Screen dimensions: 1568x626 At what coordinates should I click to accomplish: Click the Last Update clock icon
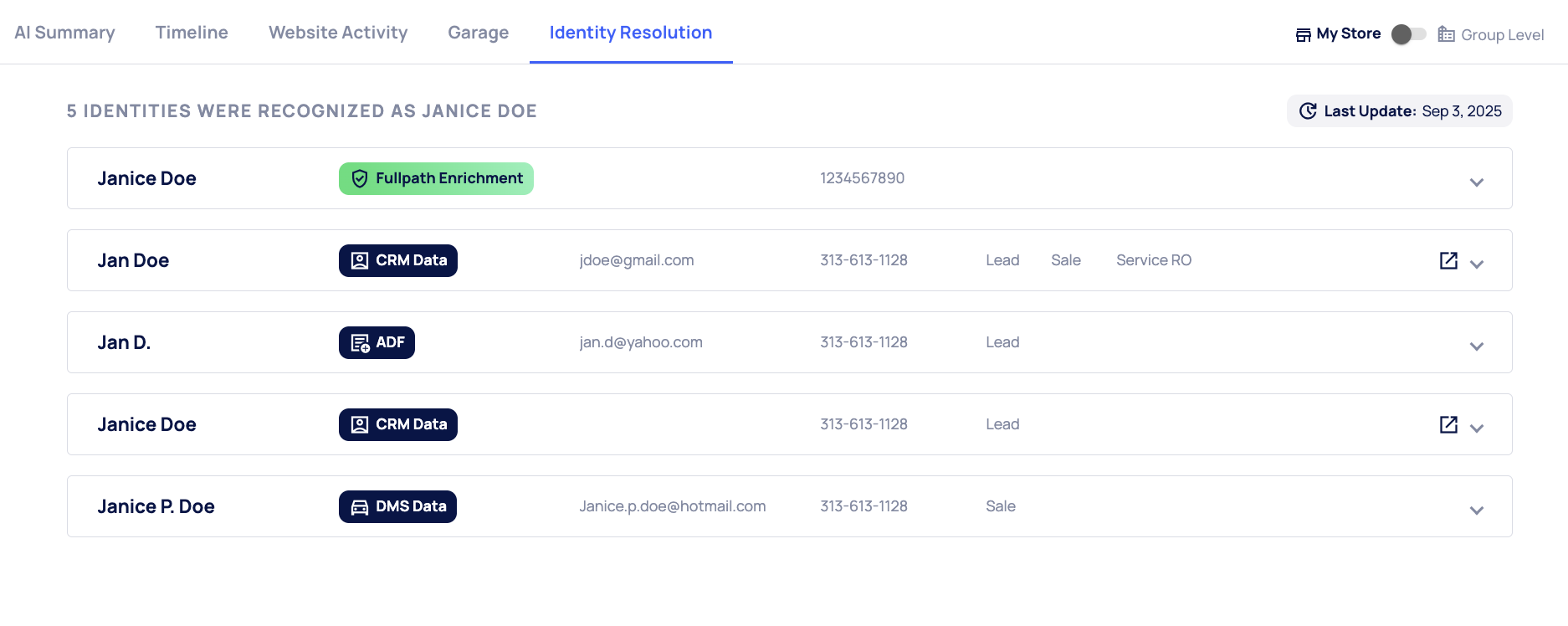[1308, 111]
